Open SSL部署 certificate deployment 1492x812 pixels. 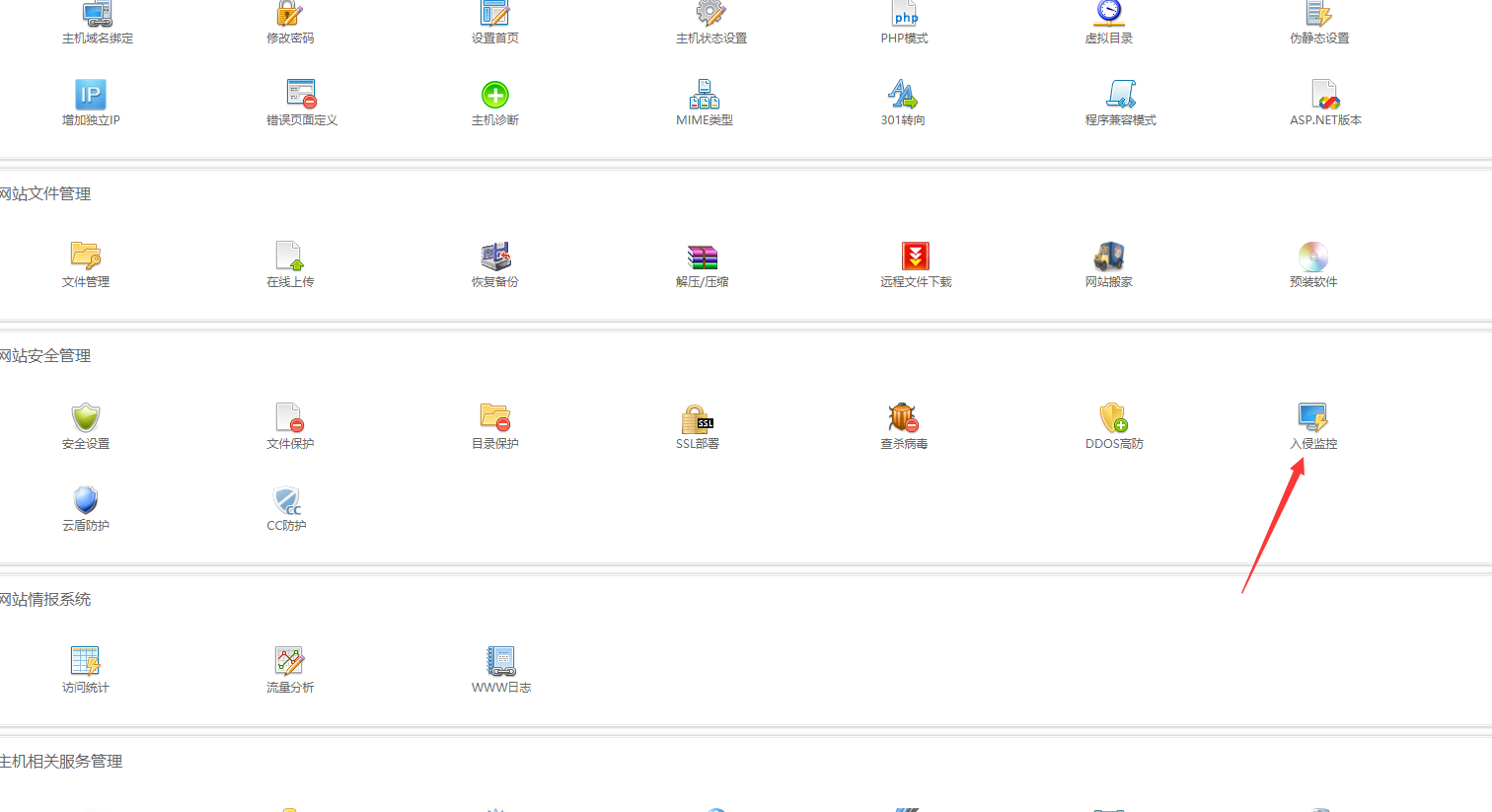(x=697, y=418)
